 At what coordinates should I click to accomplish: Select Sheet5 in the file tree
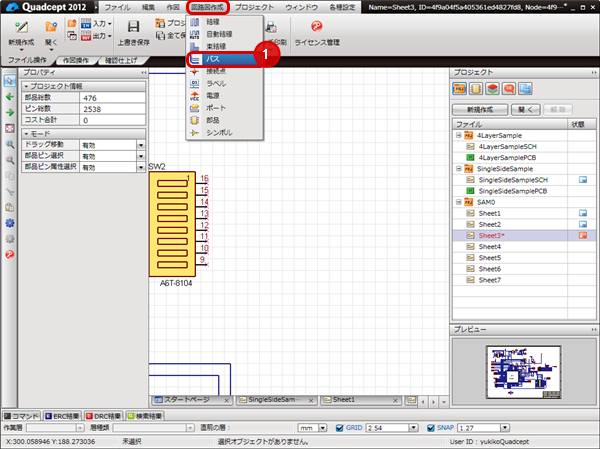[x=489, y=258]
